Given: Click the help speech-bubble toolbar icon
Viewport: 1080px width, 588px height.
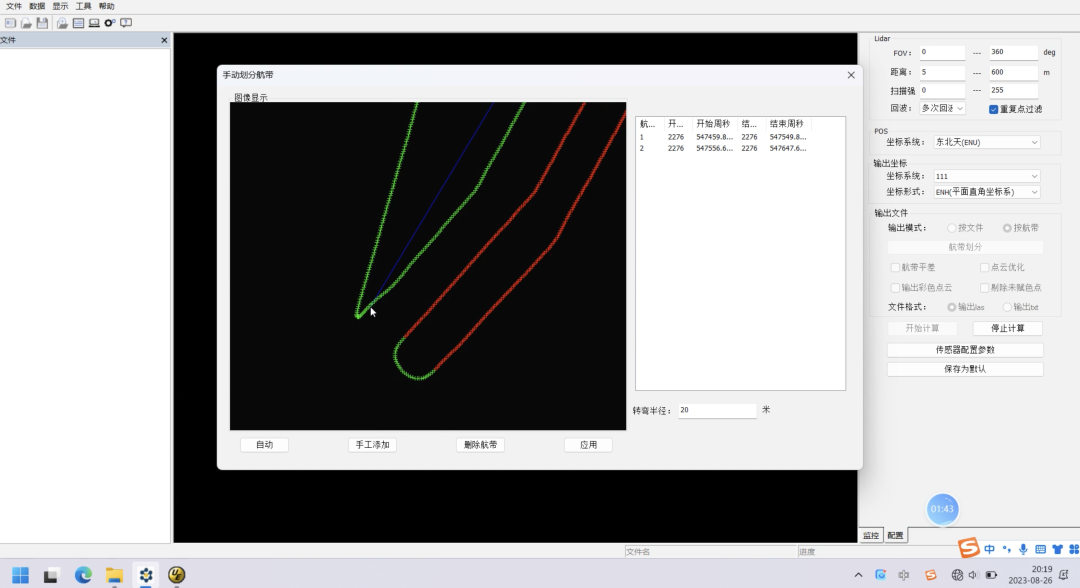Looking at the screenshot, I should 126,23.
